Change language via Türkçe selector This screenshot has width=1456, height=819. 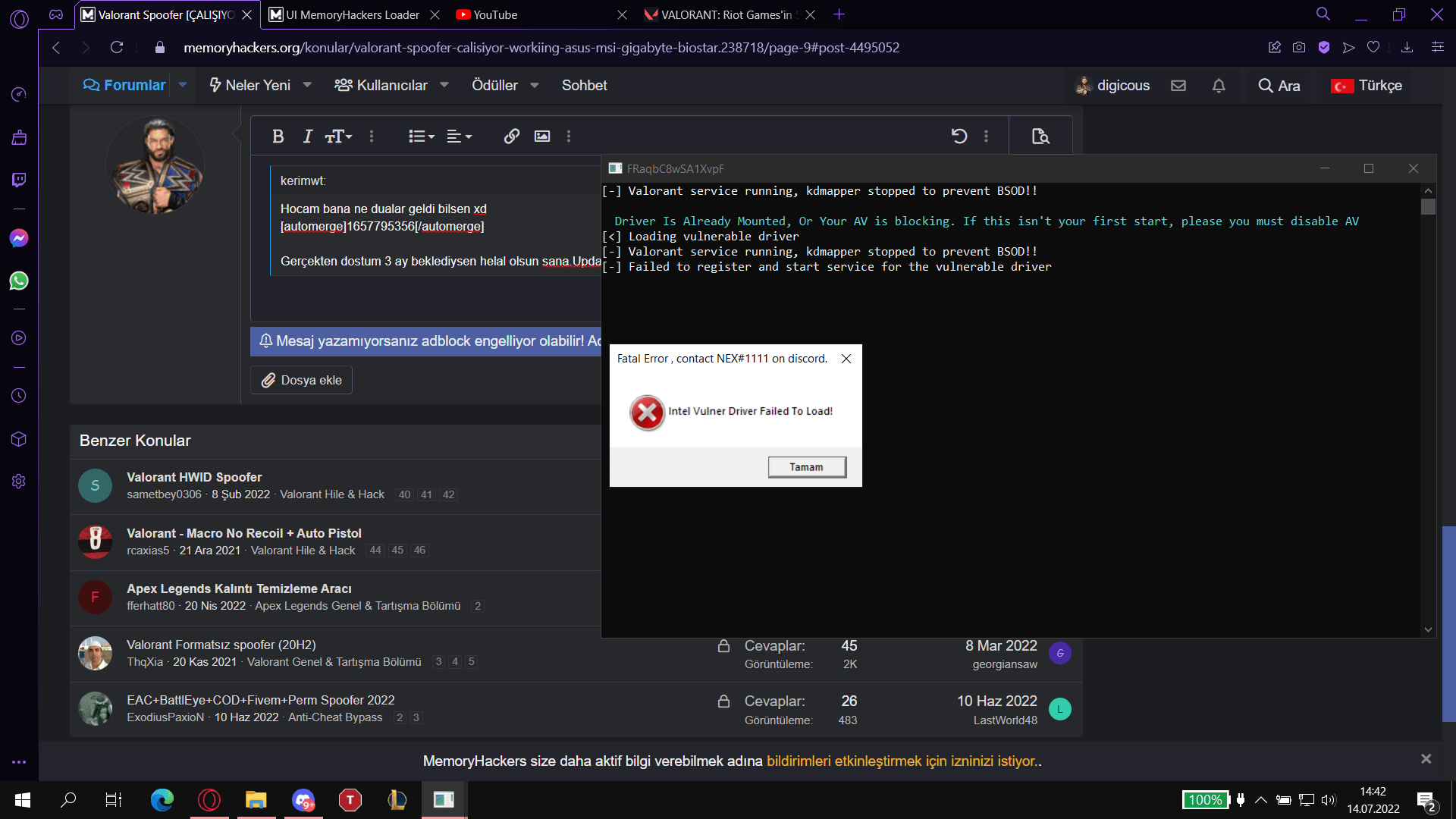pos(1367,86)
